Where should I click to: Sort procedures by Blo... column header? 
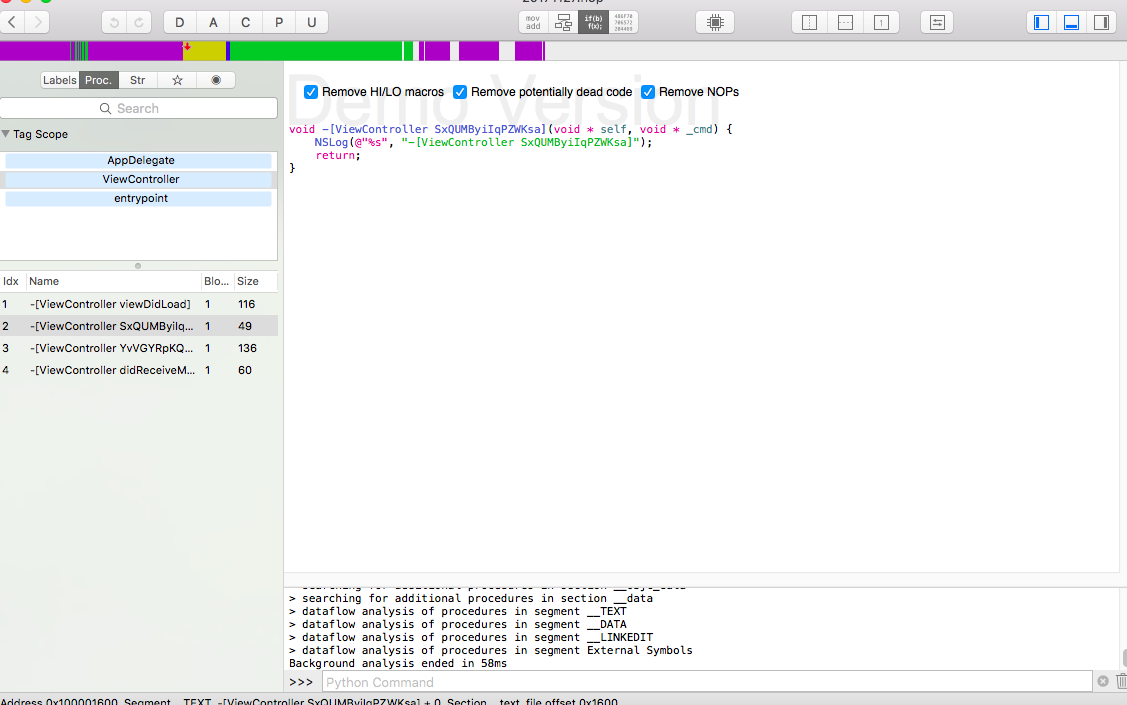coord(217,281)
